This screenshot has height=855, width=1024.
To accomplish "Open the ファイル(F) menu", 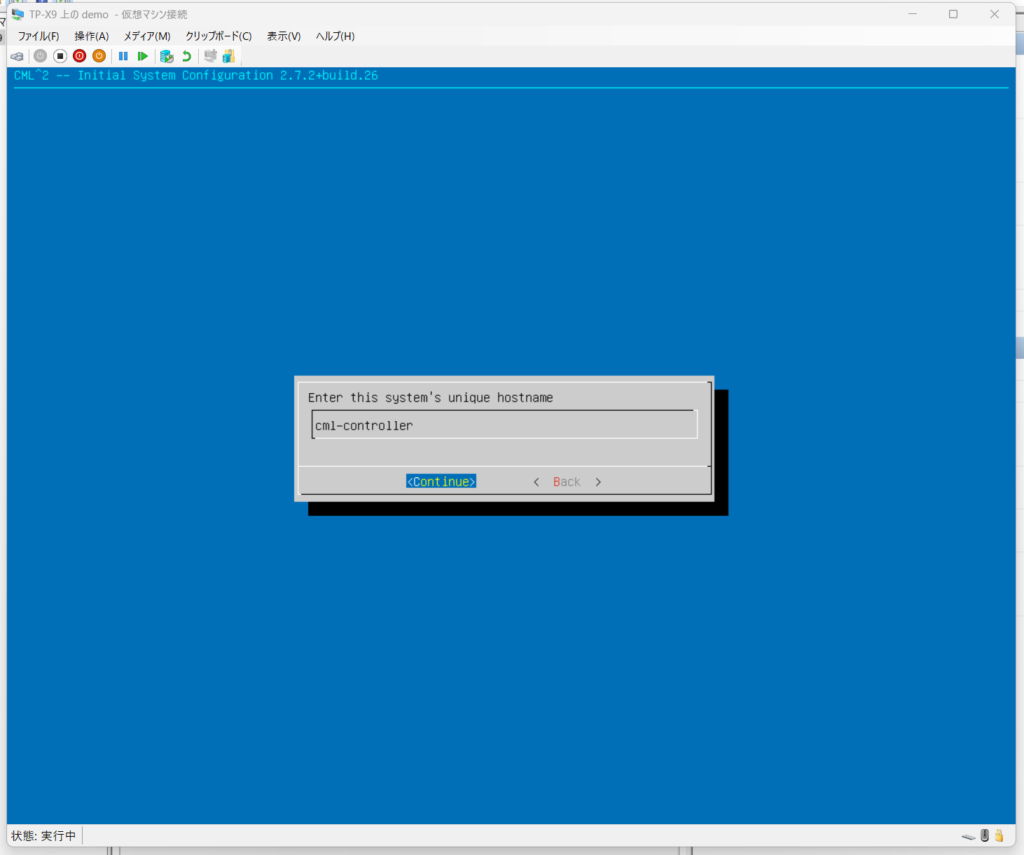I will click(x=38, y=36).
